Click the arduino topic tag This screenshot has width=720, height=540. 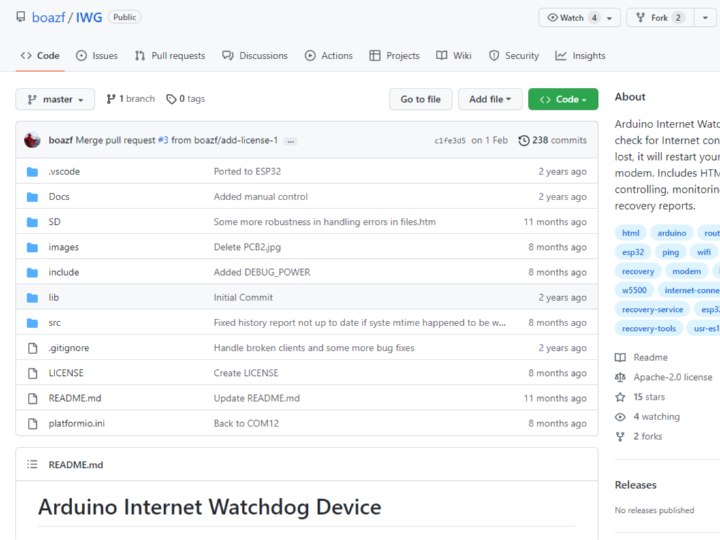click(x=672, y=233)
